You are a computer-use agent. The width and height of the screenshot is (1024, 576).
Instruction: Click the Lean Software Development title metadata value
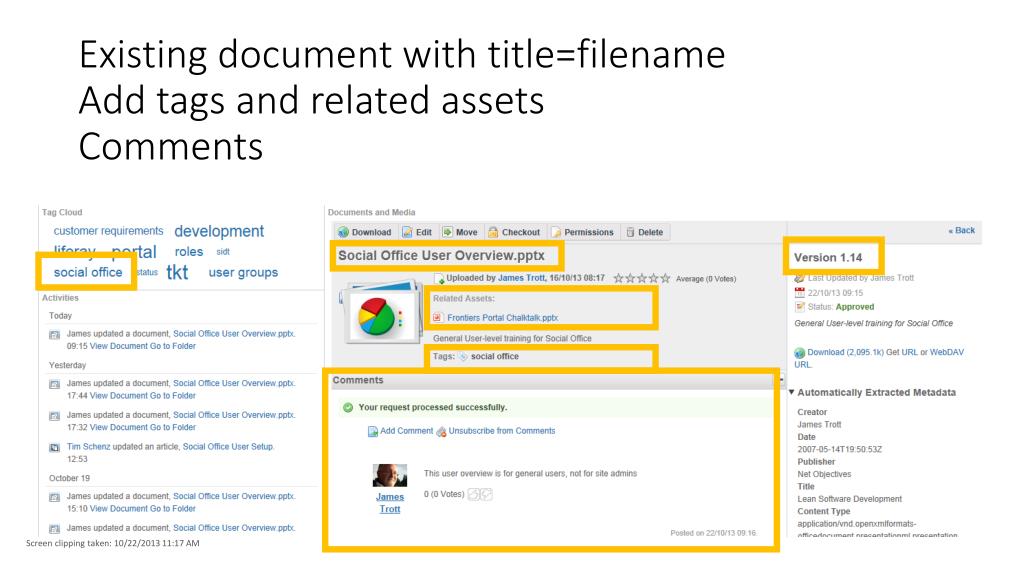(849, 499)
